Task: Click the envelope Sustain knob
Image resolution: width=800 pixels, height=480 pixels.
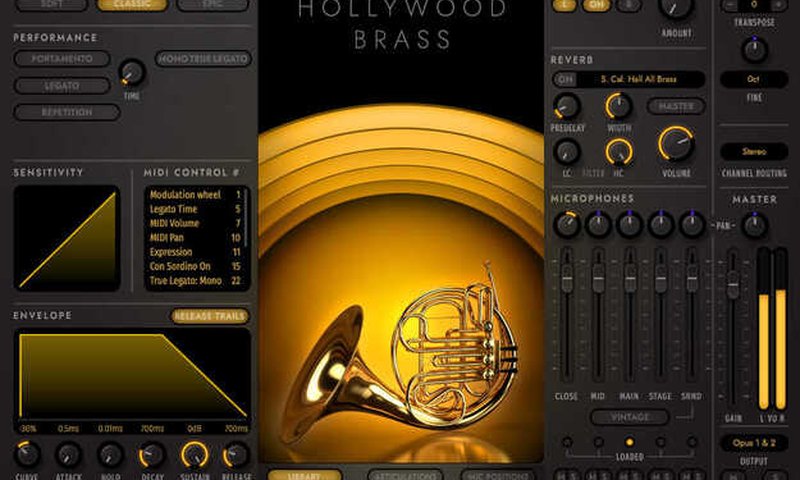Action: coord(194,455)
